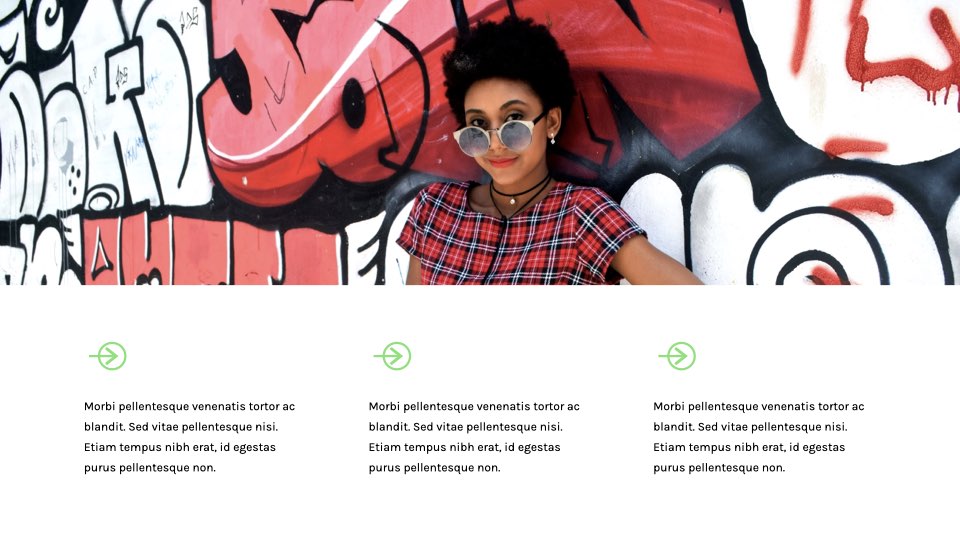The image size is (960, 540).
Task: Click "blandit. Sed vitae" line in right column
Action: 751,427
